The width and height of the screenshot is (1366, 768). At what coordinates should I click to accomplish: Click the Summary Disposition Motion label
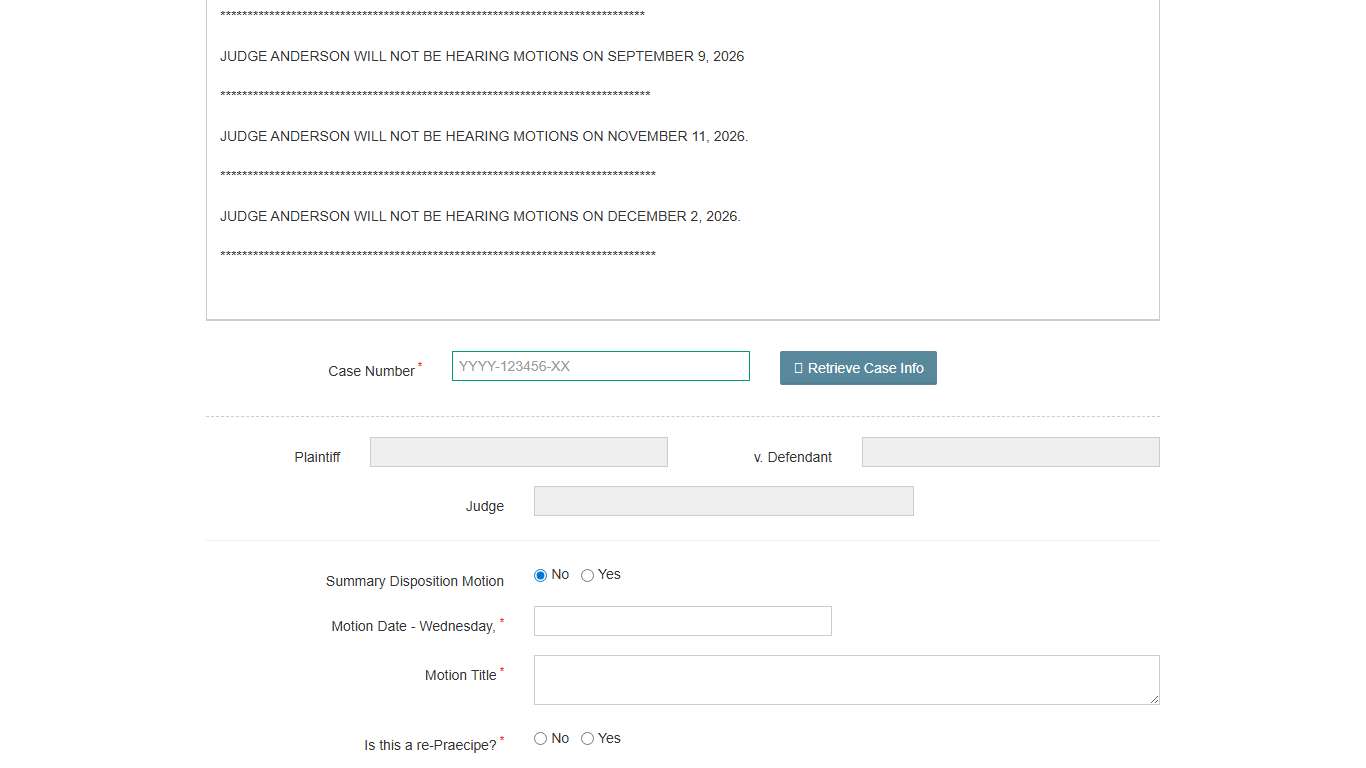(x=414, y=581)
